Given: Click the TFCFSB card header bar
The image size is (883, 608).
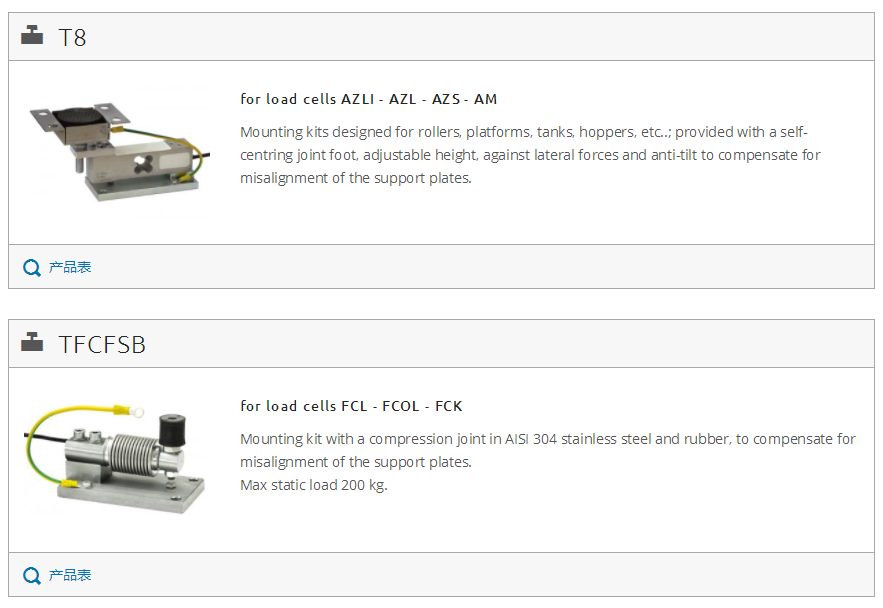Looking at the screenshot, I should [442, 343].
